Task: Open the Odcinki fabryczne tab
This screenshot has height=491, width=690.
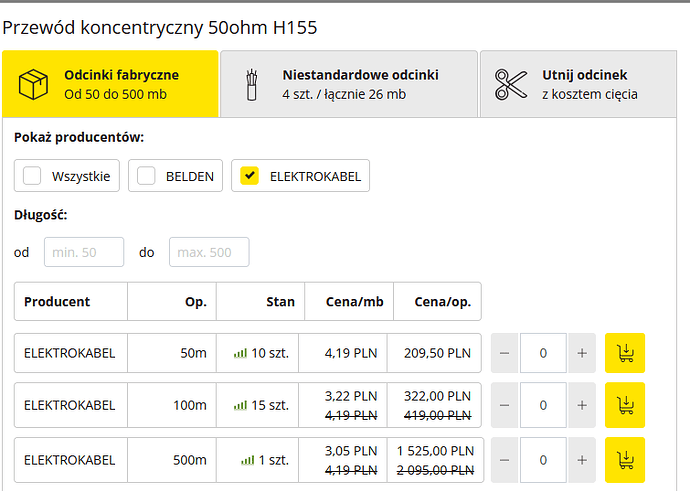Action: (110, 84)
